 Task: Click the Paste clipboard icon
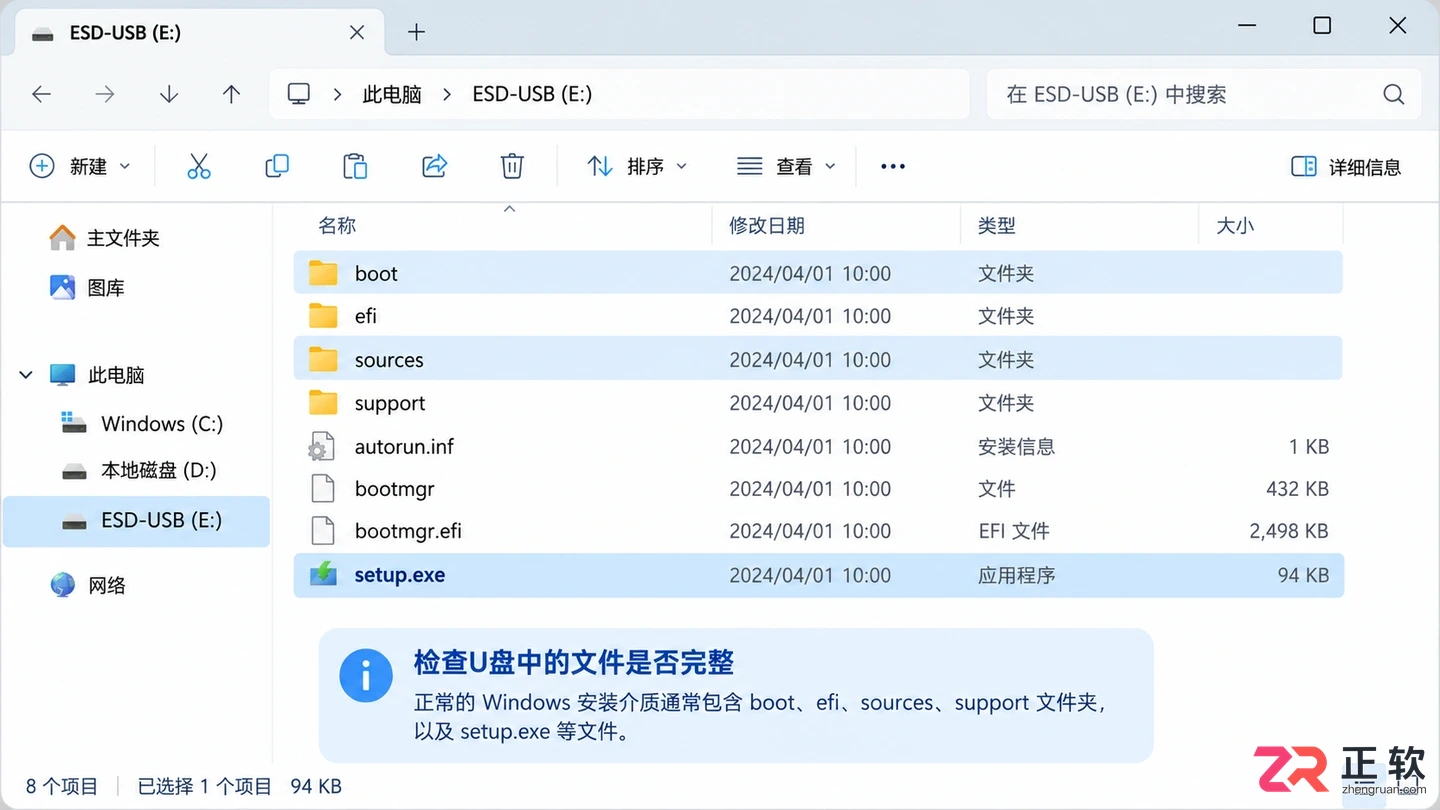[x=355, y=166]
